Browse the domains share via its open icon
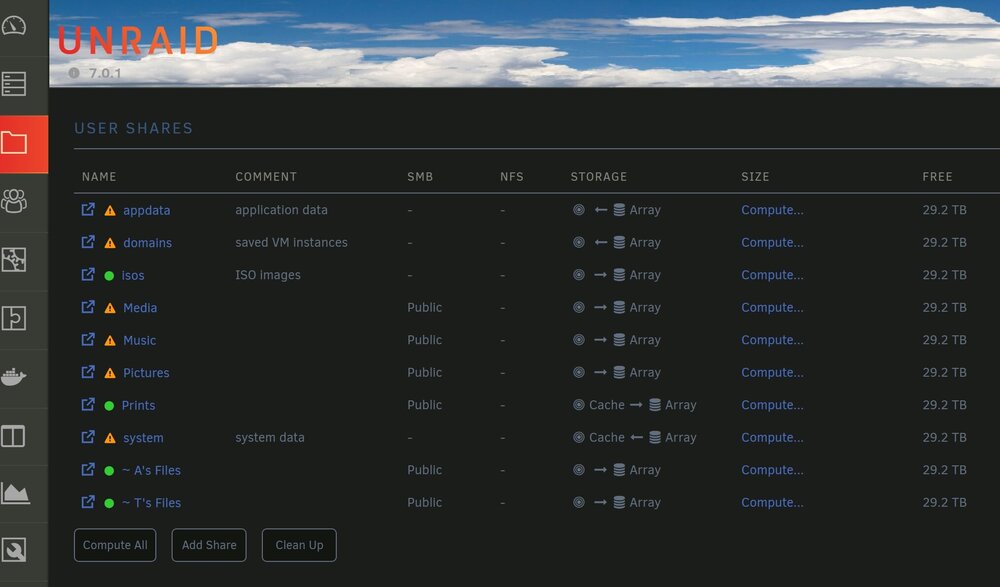The width and height of the screenshot is (1000, 587). pos(88,242)
